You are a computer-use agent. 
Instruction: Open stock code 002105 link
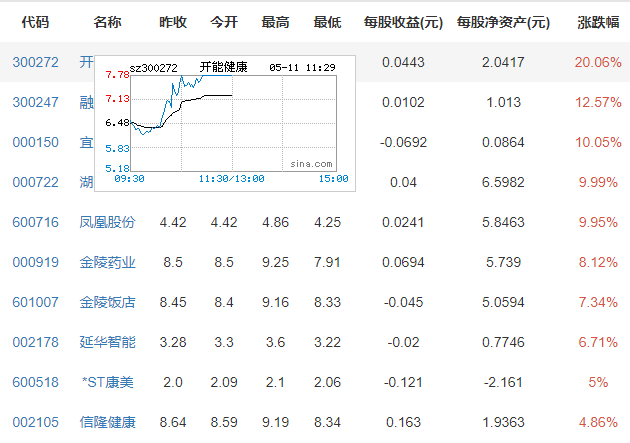(x=35, y=422)
